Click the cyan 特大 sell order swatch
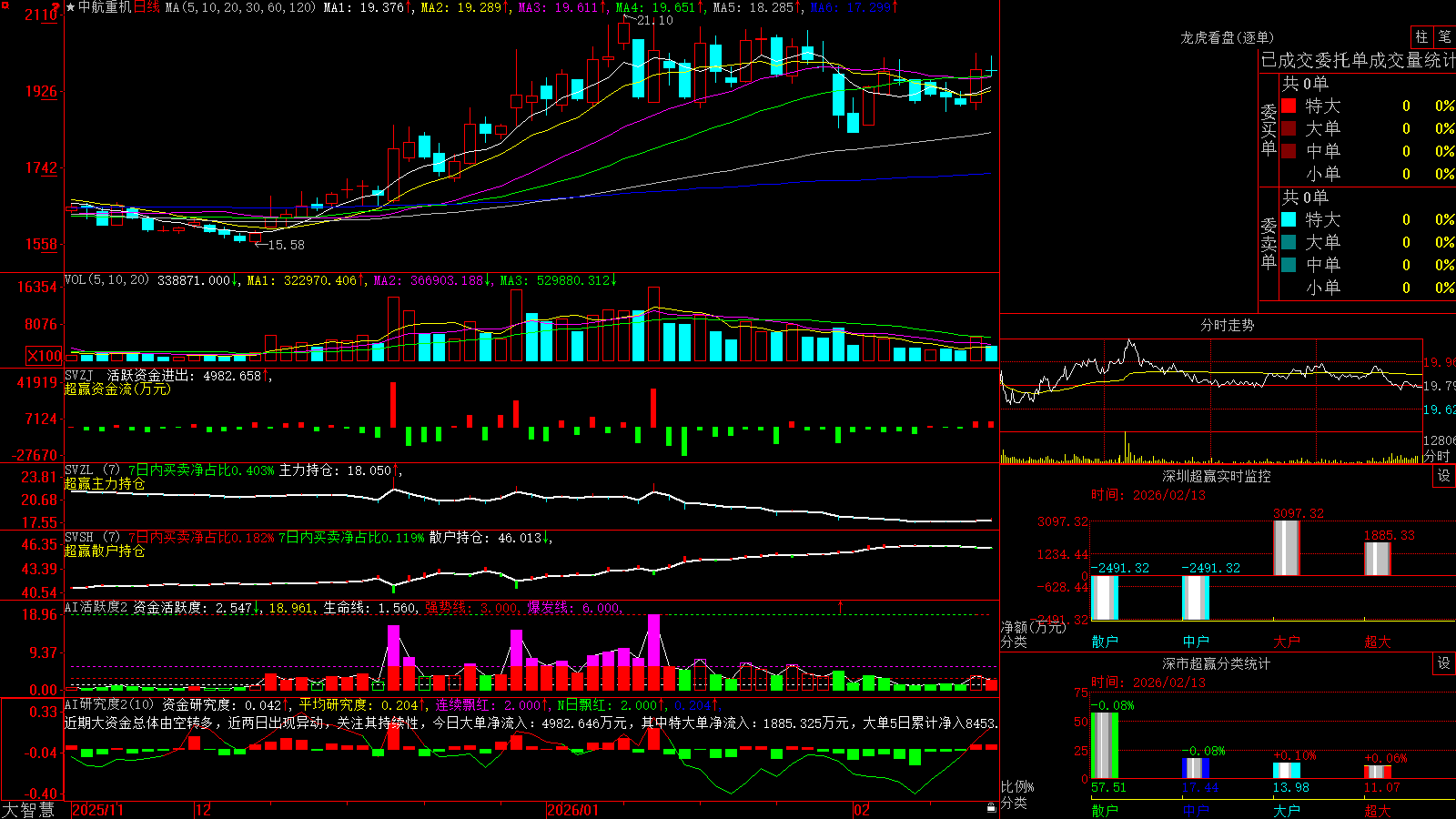 point(1289,219)
